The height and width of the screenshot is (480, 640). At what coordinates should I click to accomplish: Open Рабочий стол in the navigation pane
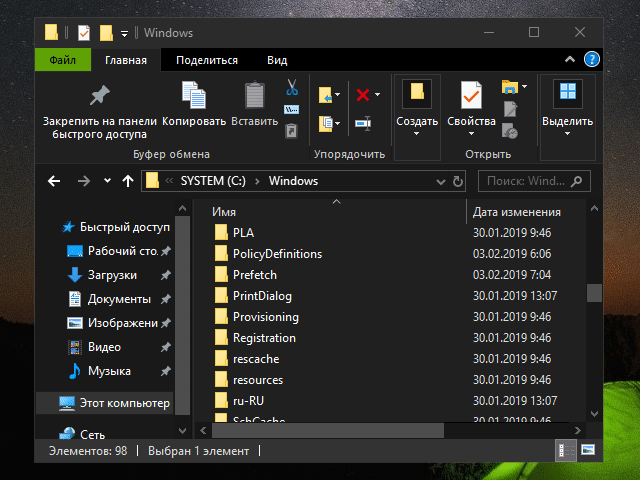click(118, 251)
